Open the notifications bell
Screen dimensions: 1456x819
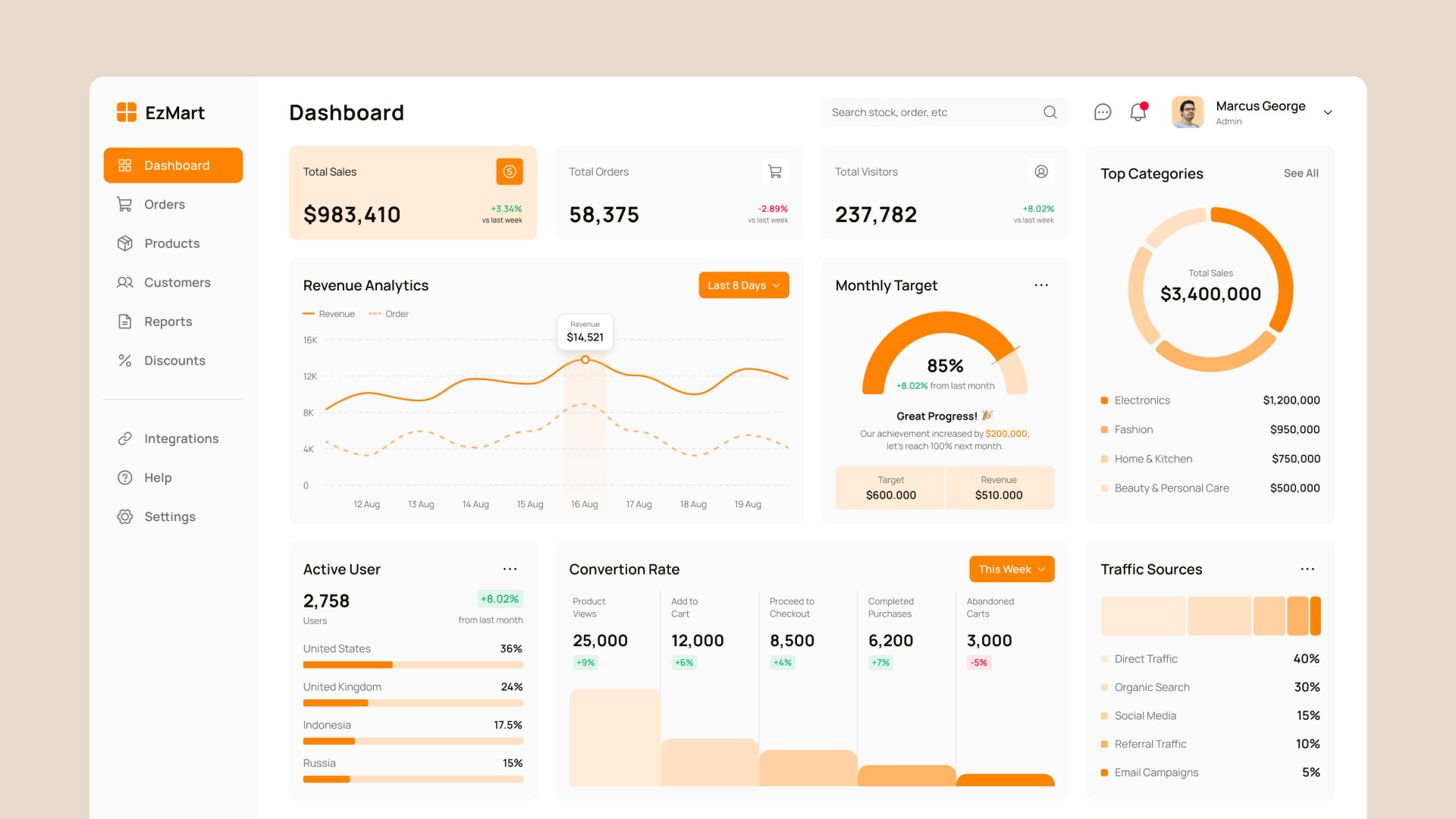1137,111
